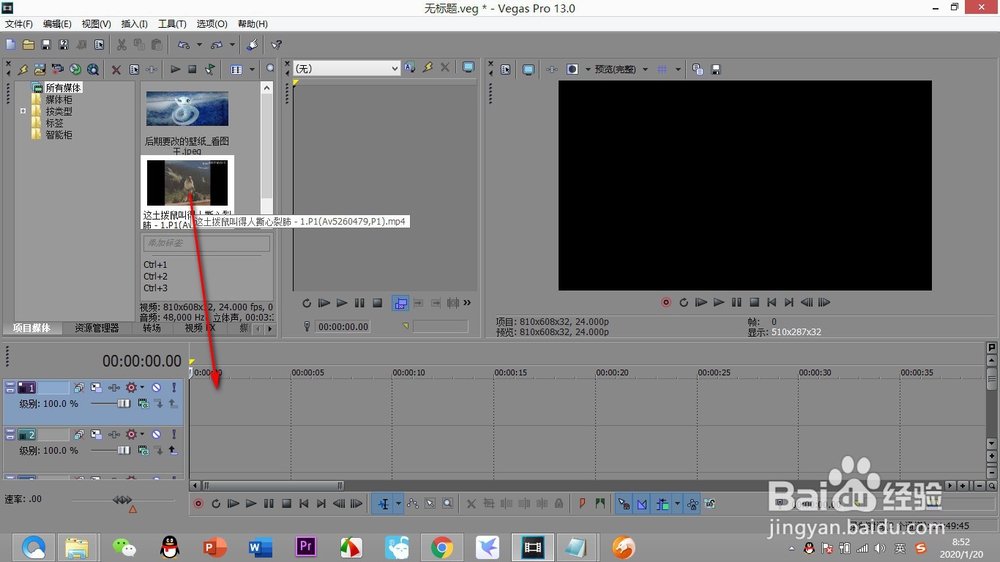Viewport: 1000px width, 562px height.
Task: Open Track FX on track 1
Action: [x=114, y=387]
